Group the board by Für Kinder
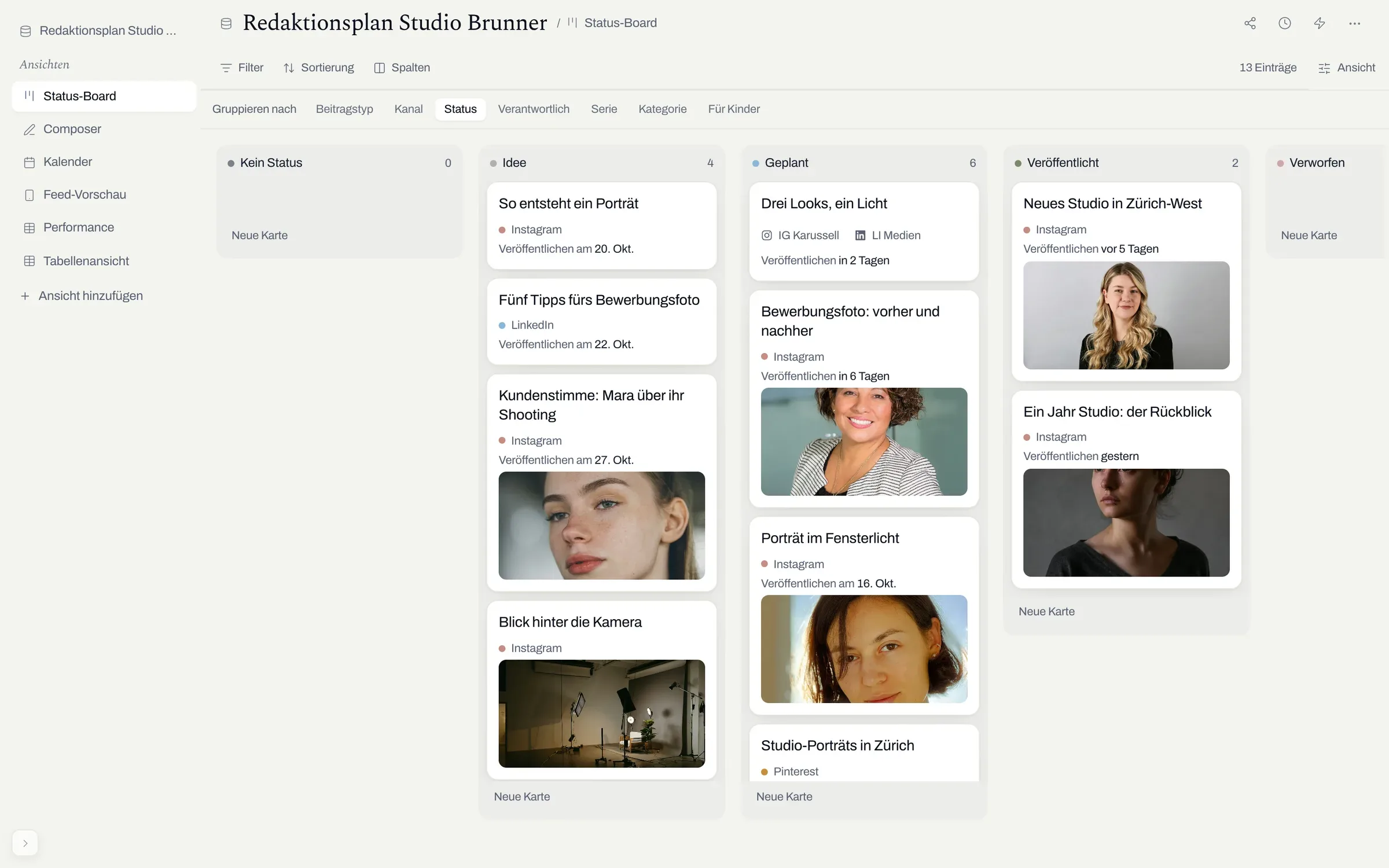 [x=734, y=109]
